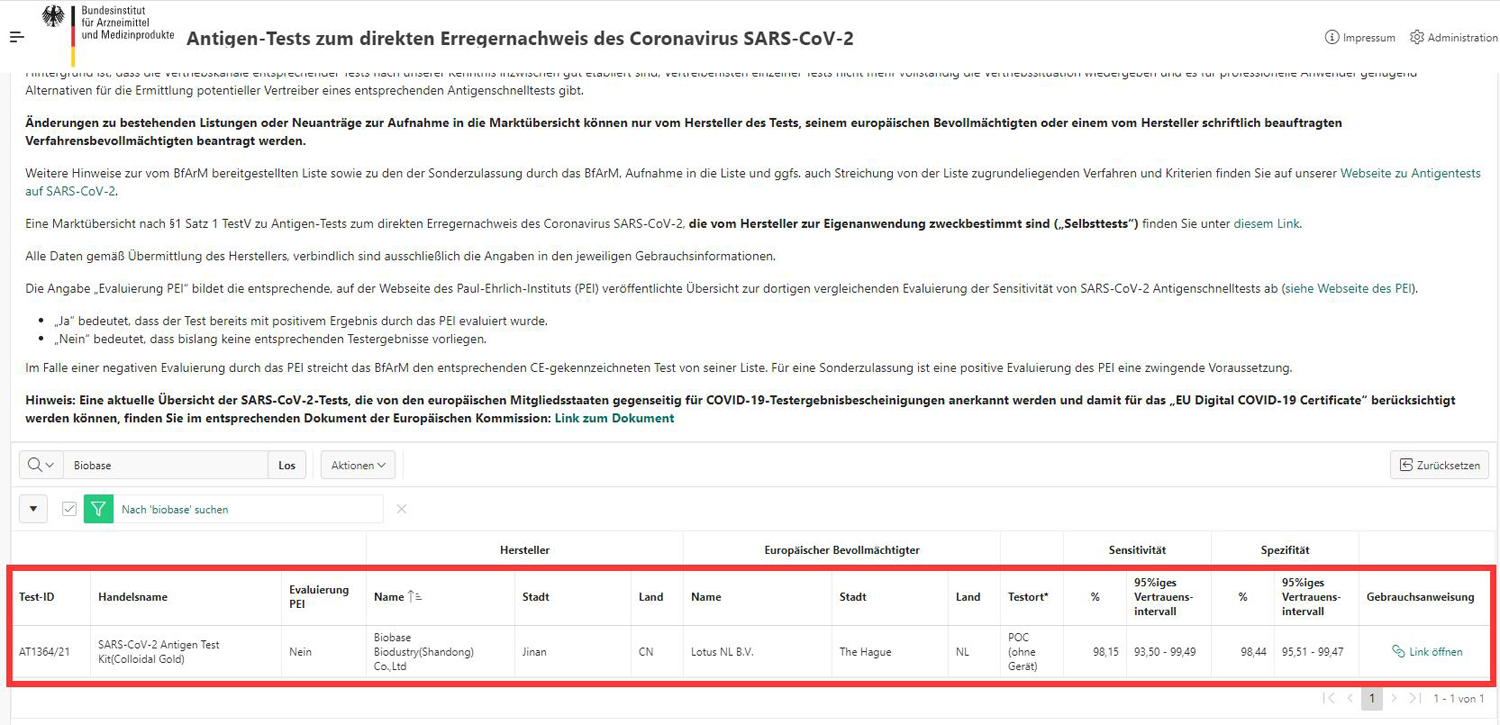Go to next page pagination arrow

pyautogui.click(x=1395, y=698)
